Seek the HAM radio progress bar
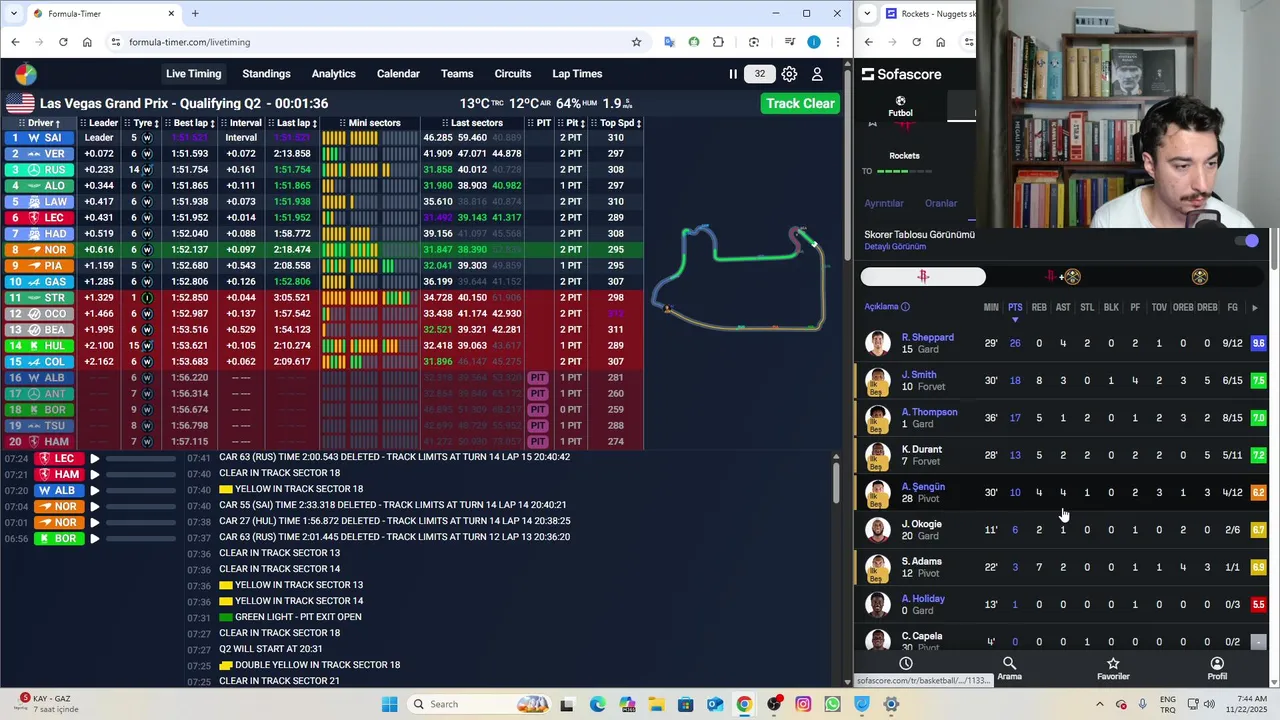Image resolution: width=1280 pixels, height=720 pixels. click(x=140, y=474)
